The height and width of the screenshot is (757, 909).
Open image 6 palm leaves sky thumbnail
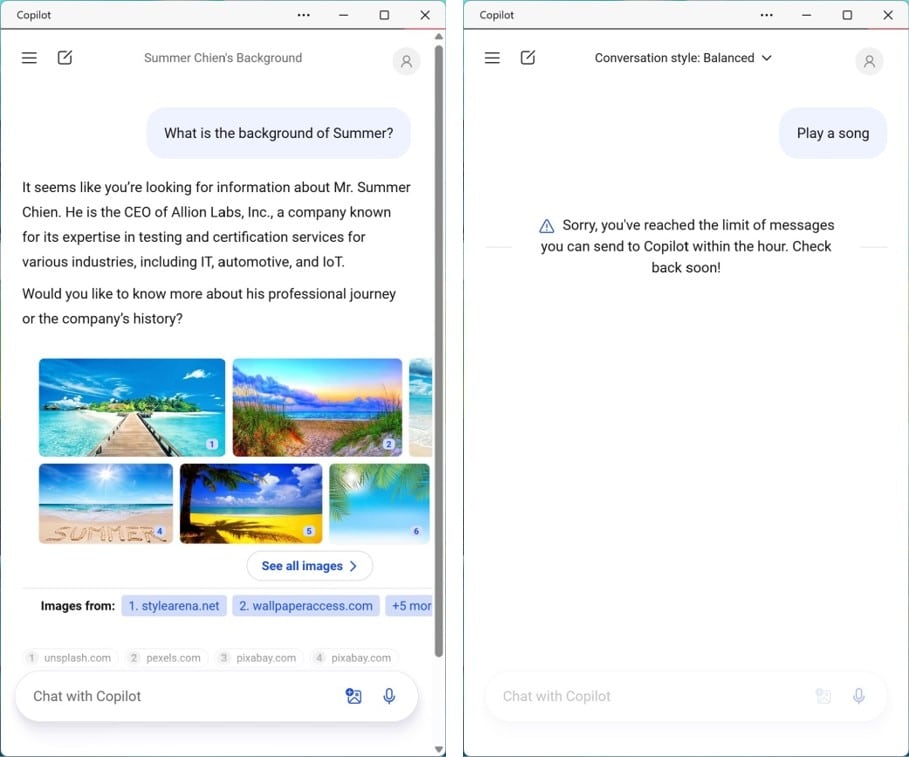tap(380, 504)
